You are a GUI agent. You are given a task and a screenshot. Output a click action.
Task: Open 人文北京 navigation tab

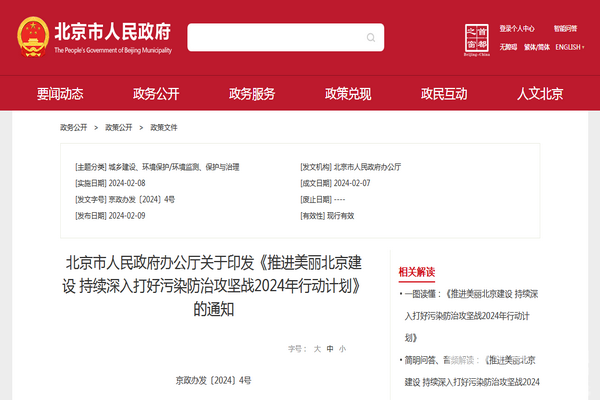click(540, 94)
